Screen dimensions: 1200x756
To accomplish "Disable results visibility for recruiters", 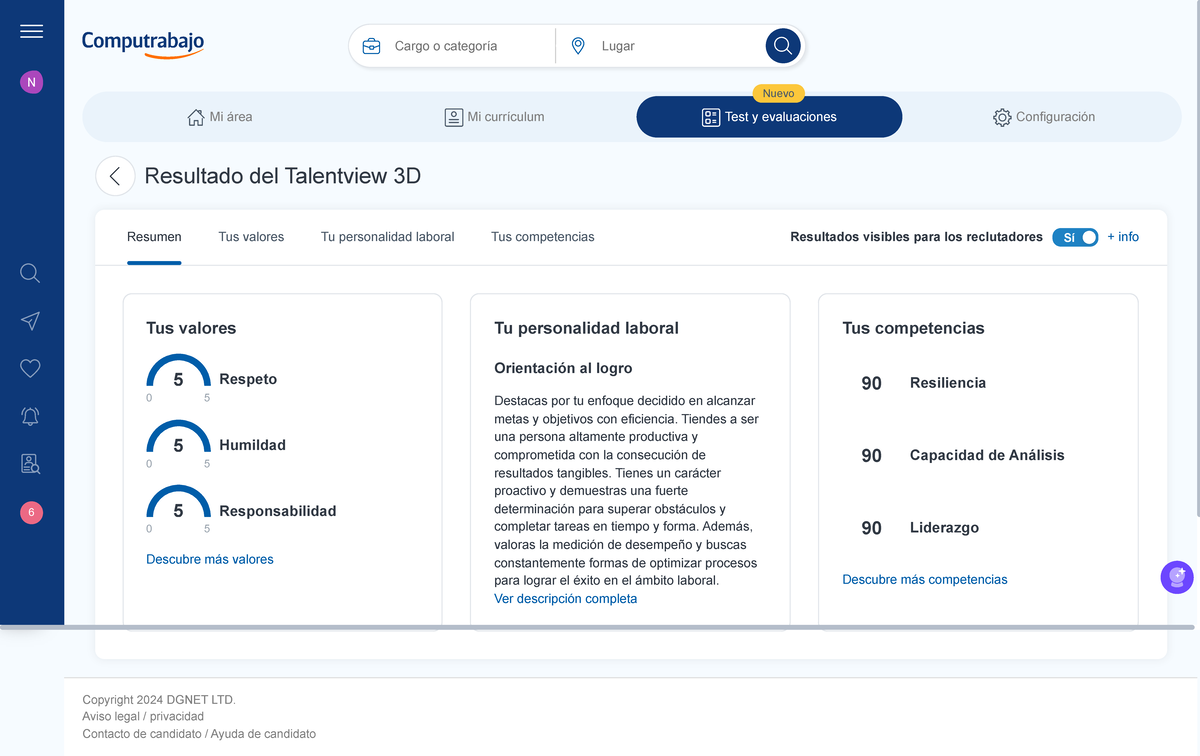I will coord(1075,237).
